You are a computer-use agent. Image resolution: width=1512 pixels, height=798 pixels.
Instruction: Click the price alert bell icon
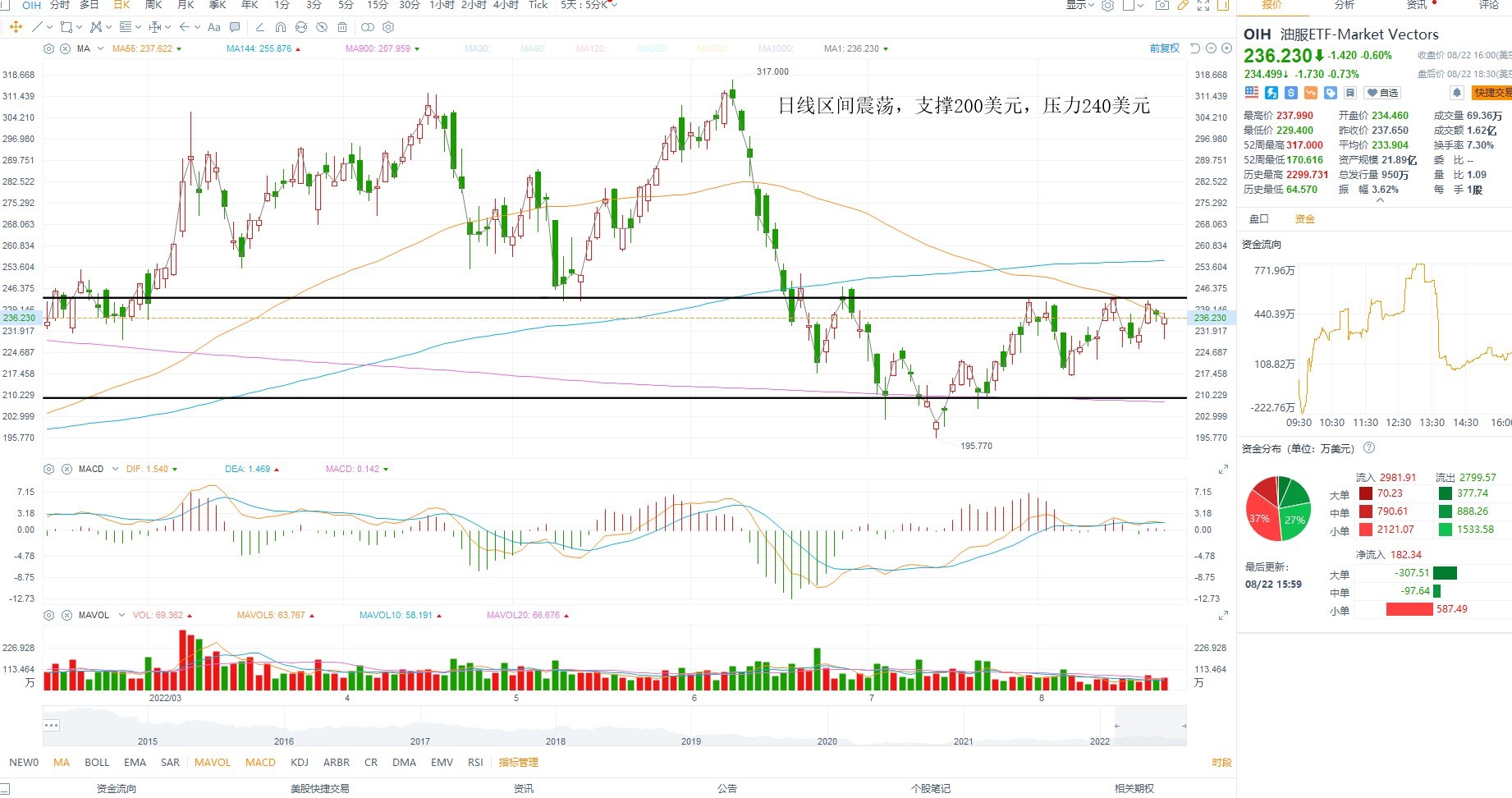point(1457,93)
